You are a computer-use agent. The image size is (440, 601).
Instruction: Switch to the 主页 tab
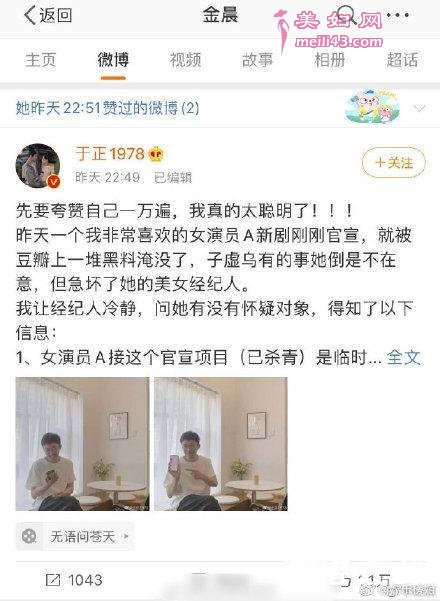tap(41, 60)
